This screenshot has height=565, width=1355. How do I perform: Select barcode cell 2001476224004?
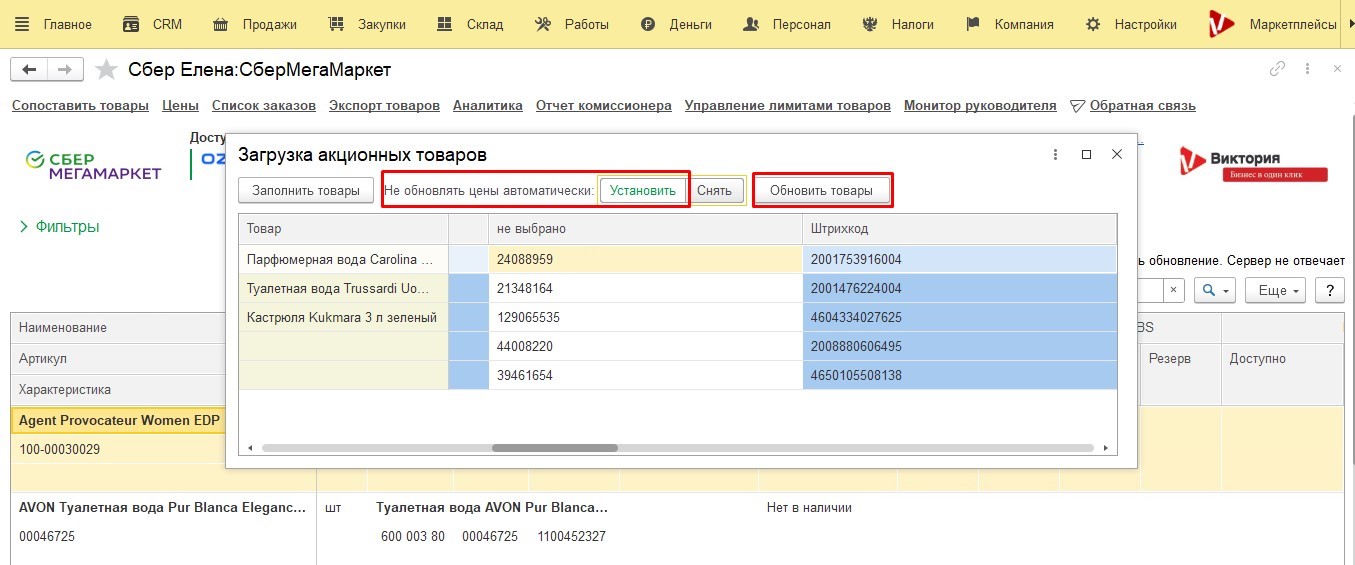click(x=959, y=289)
